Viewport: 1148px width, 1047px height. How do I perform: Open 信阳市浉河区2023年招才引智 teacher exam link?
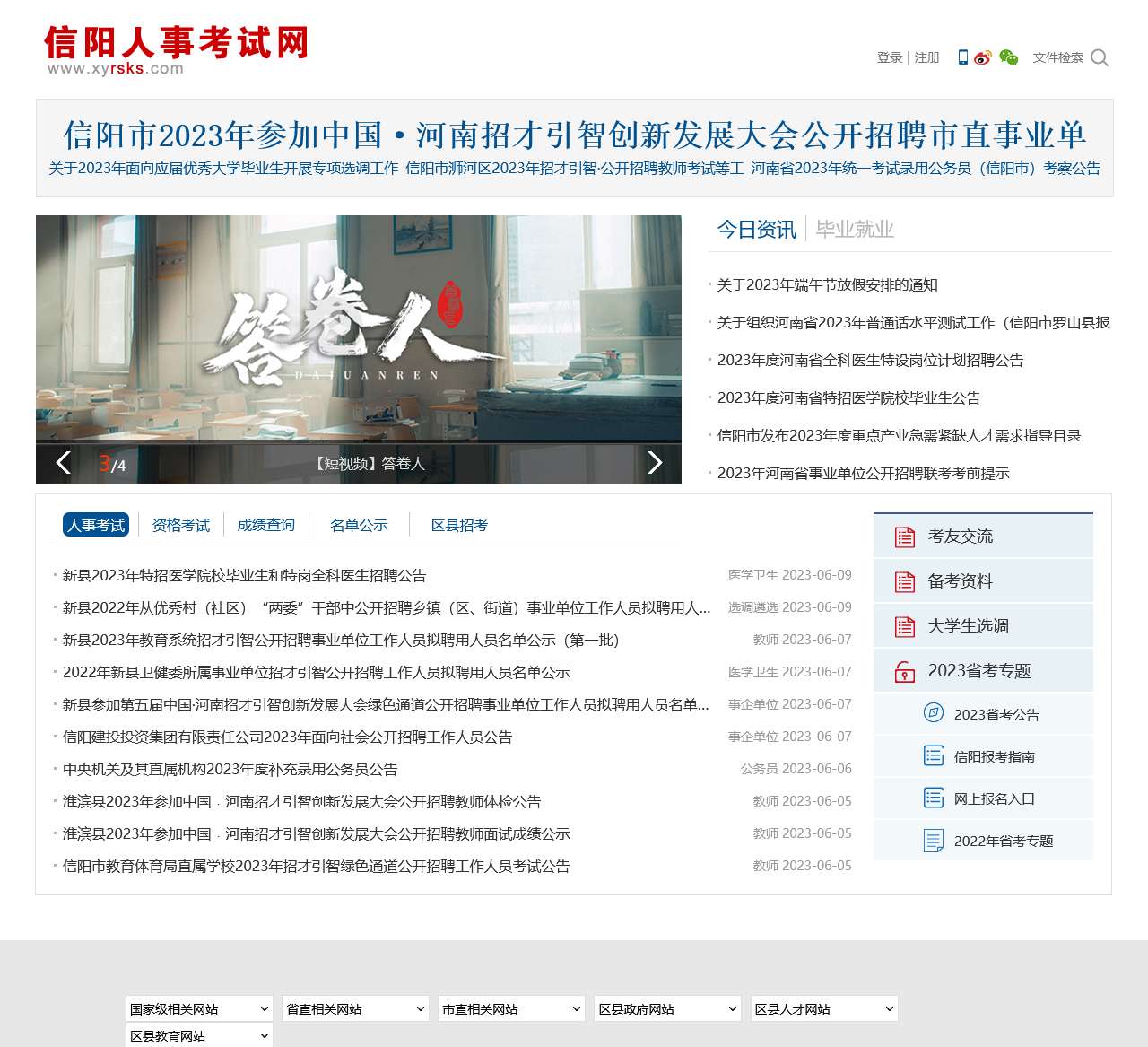575,168
